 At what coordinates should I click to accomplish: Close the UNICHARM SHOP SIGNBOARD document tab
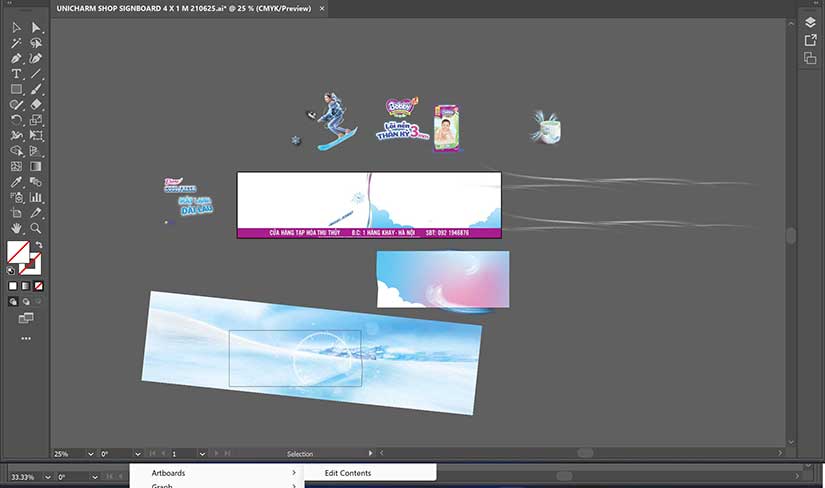[322, 8]
